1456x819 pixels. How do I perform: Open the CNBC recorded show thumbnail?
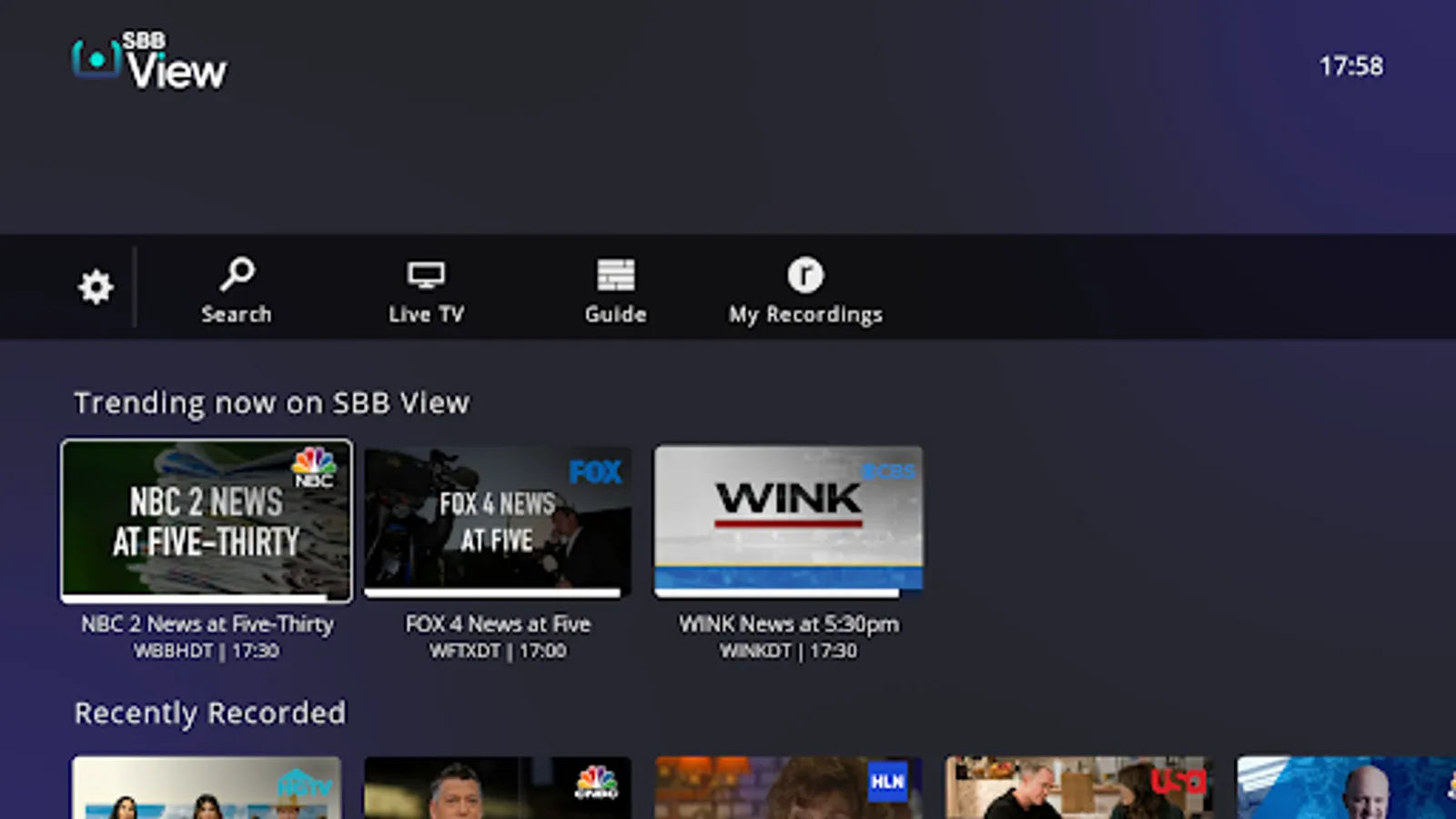(x=498, y=788)
